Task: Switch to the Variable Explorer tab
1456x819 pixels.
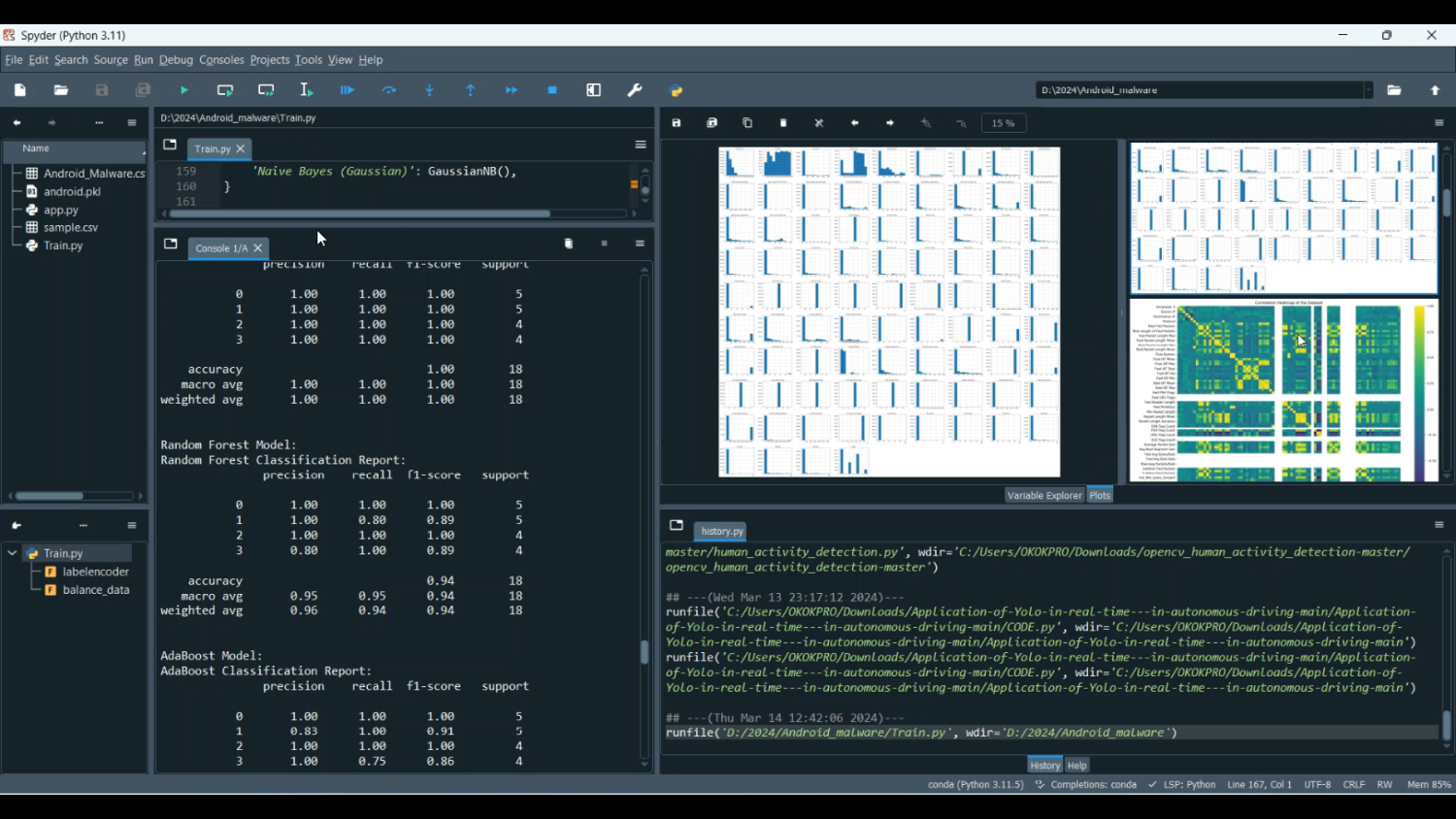Action: [1043, 495]
